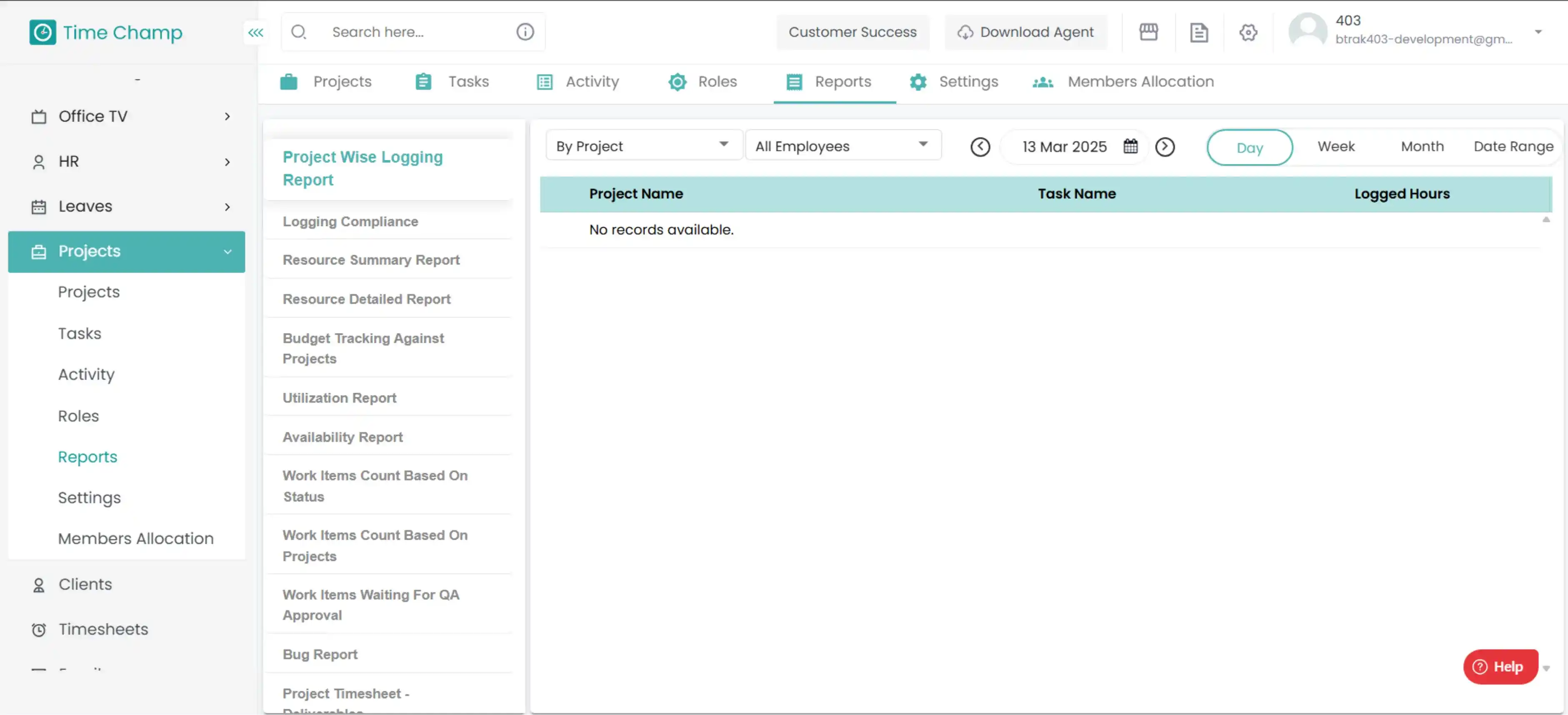Open the document notes icon in header
Viewport: 1568px width, 715px height.
tap(1198, 32)
